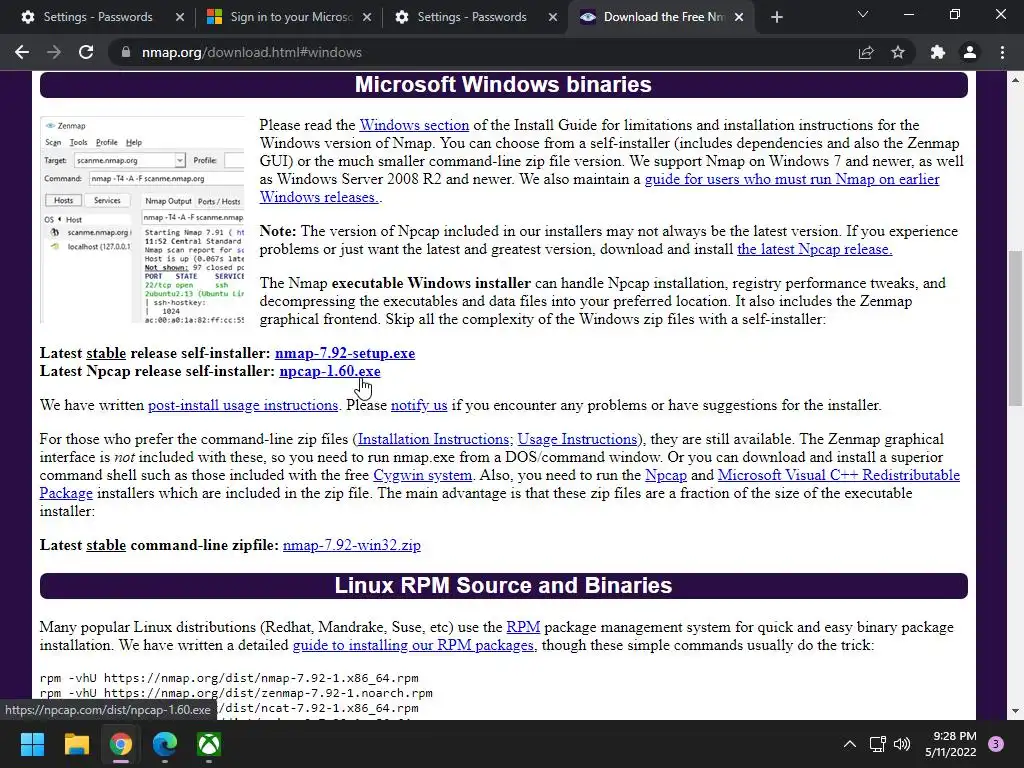Open the volume speaker tray icon
Viewport: 1024px width, 768px height.
902,744
